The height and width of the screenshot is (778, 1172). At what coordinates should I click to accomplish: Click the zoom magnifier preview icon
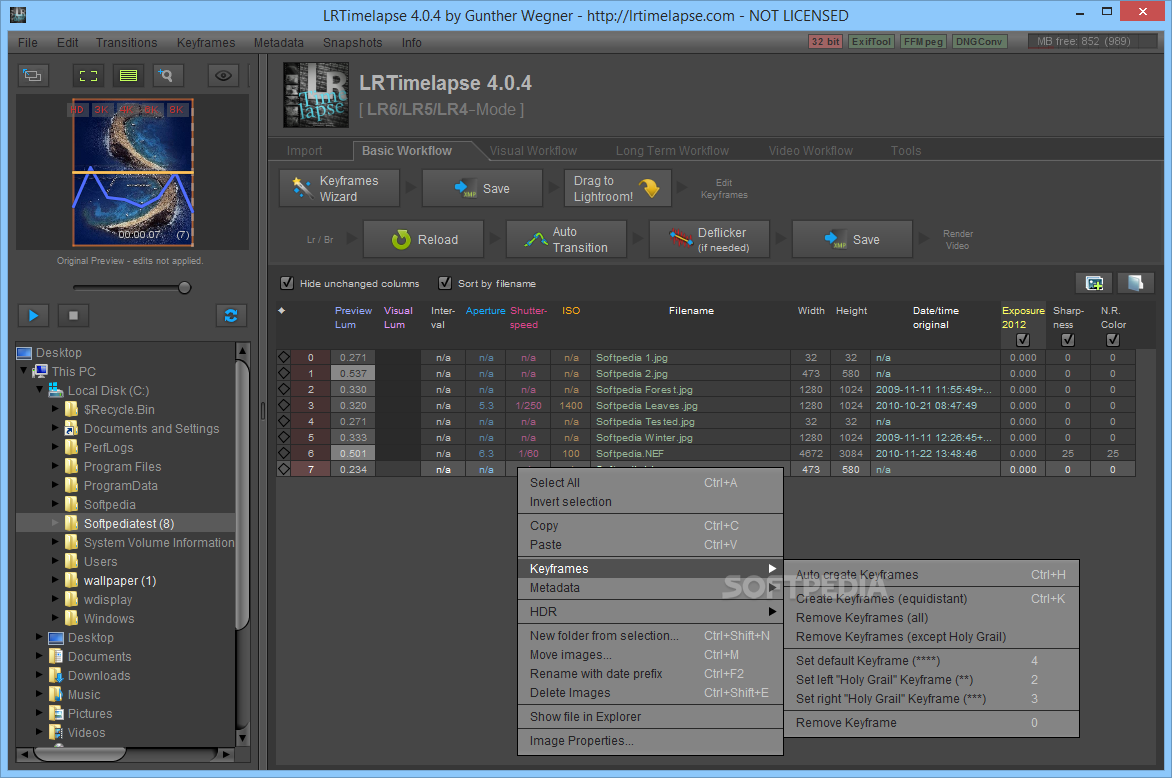tap(167, 75)
